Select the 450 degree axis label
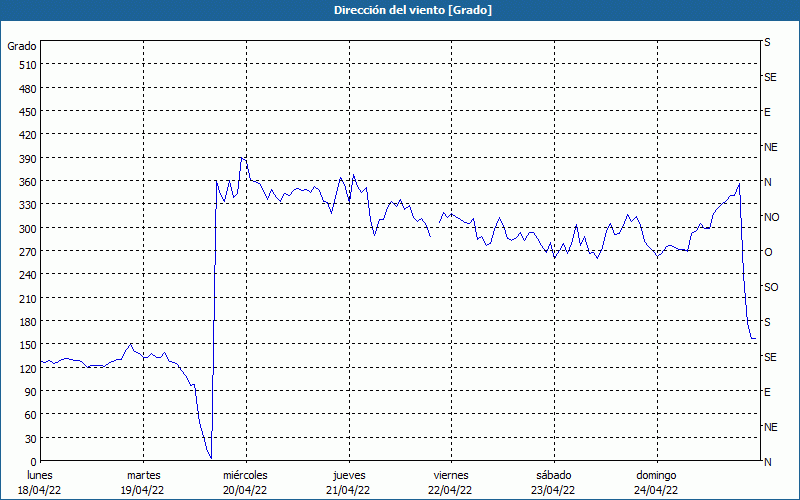Screen dimensions: 800x500 pyautogui.click(x=28, y=112)
